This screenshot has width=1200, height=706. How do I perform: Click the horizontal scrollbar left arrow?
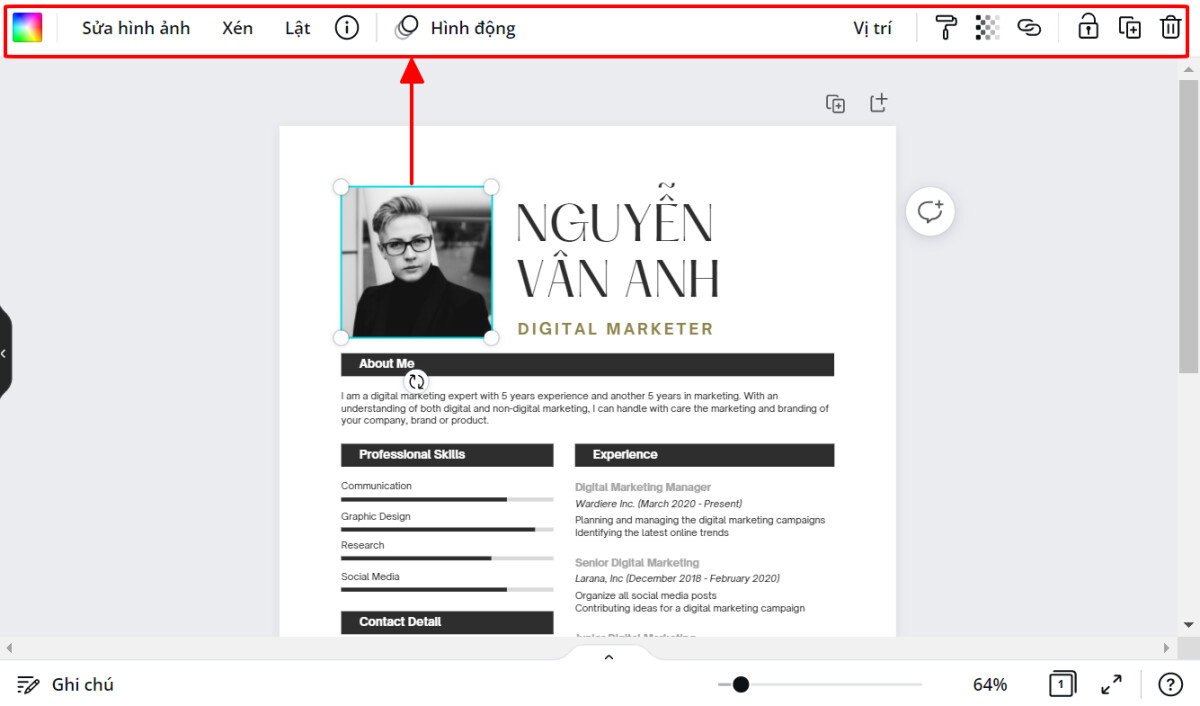(x=9, y=648)
